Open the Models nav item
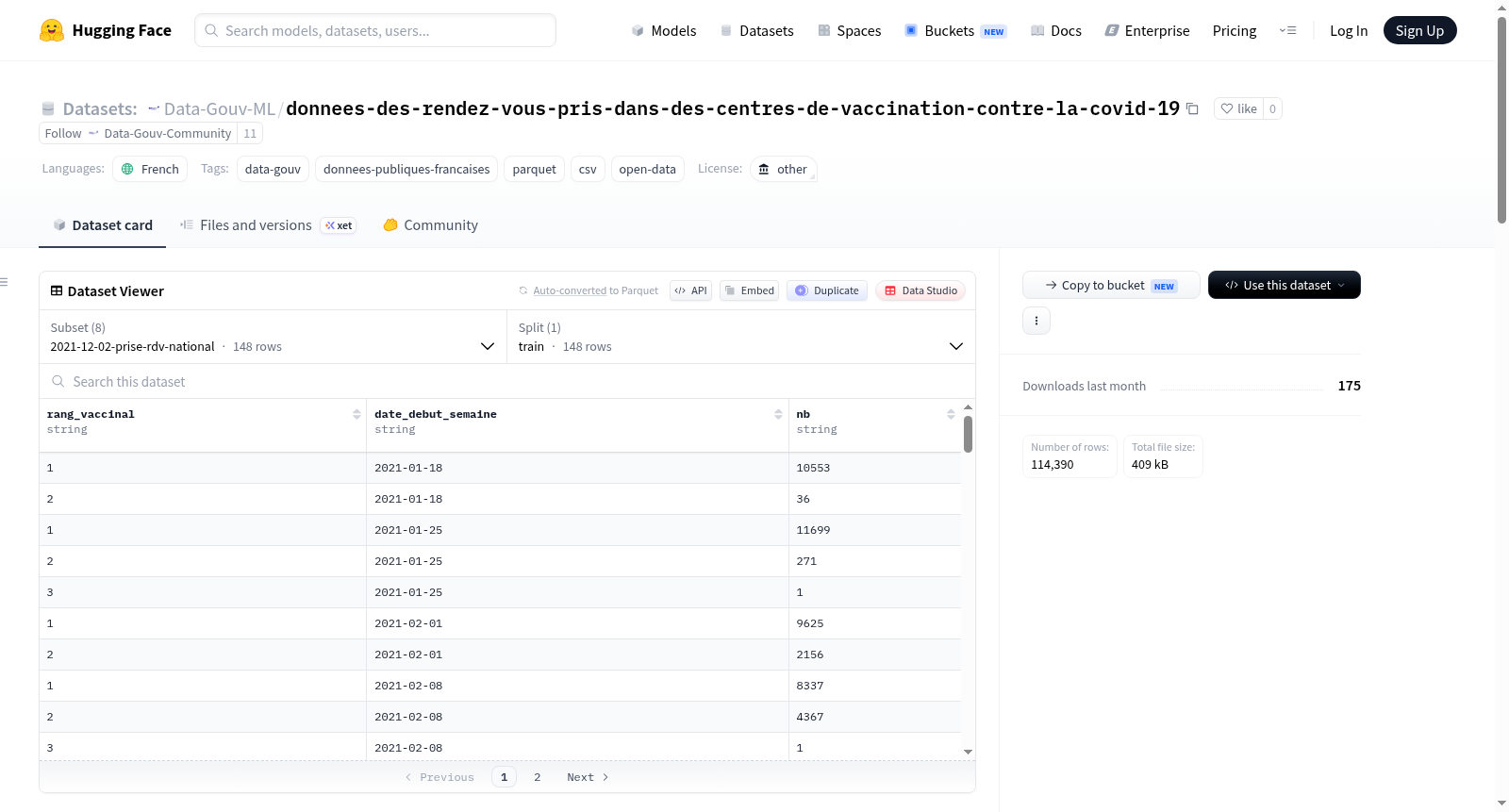Image resolution: width=1509 pixels, height=812 pixels. click(x=664, y=30)
